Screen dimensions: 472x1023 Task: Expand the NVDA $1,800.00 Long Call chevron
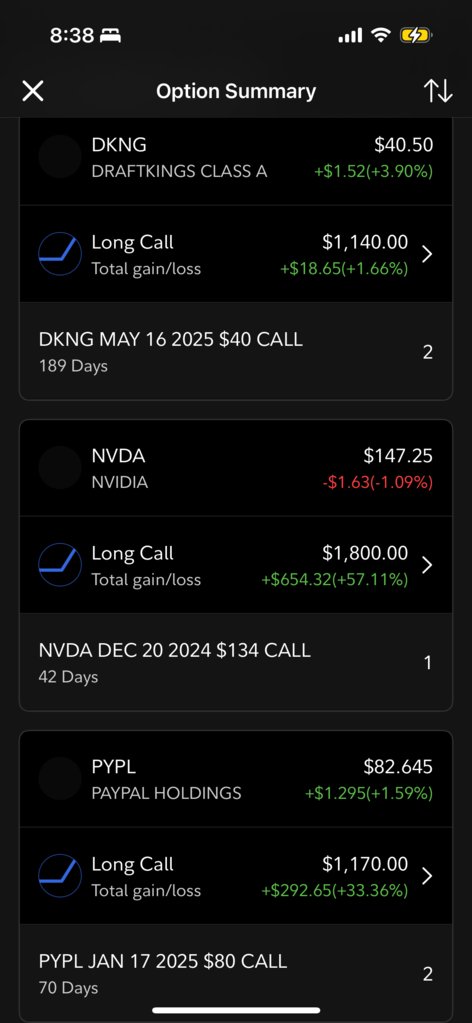pyautogui.click(x=427, y=564)
